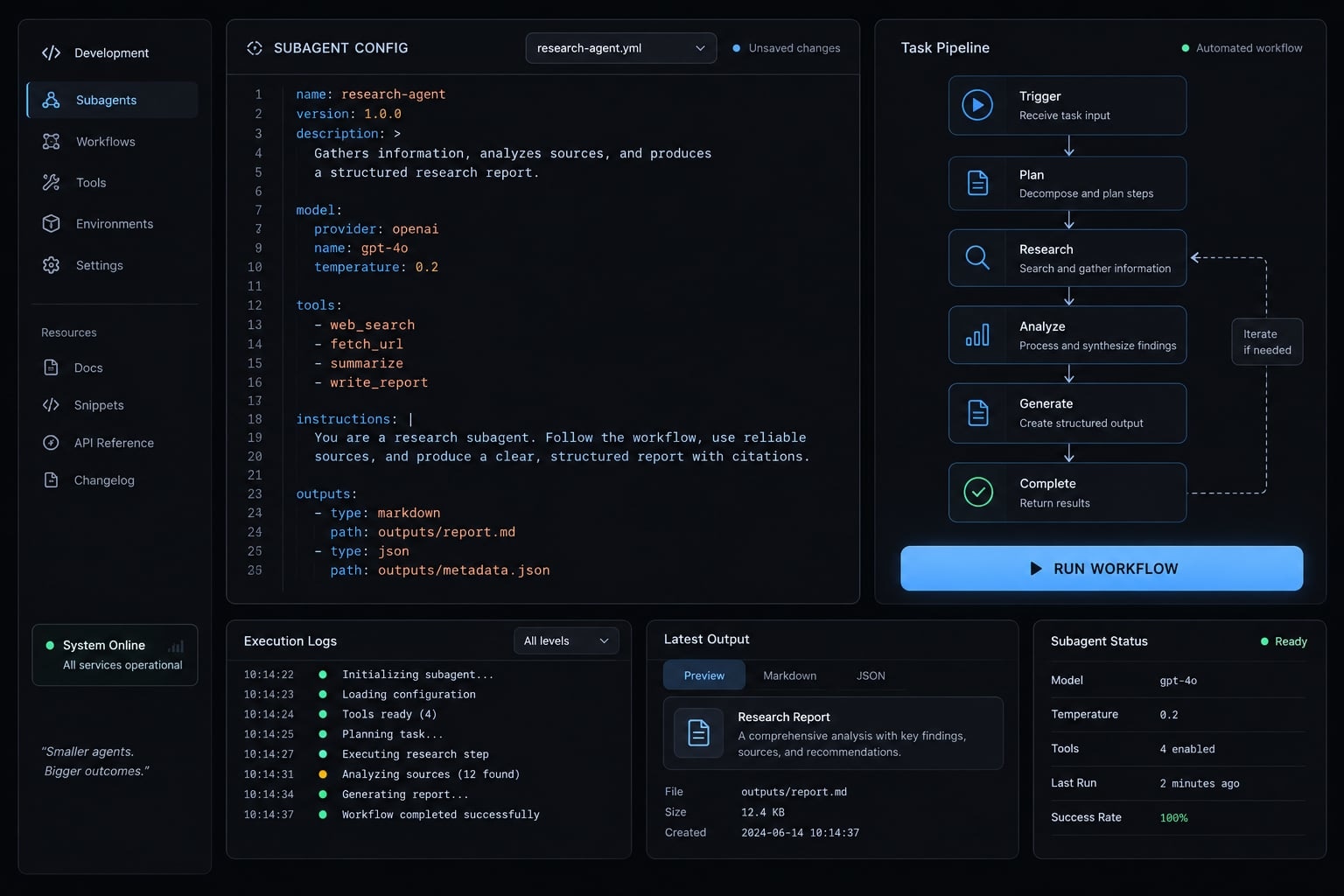Click the Docs document icon
Viewport: 1344px width, 896px height.
(52, 367)
